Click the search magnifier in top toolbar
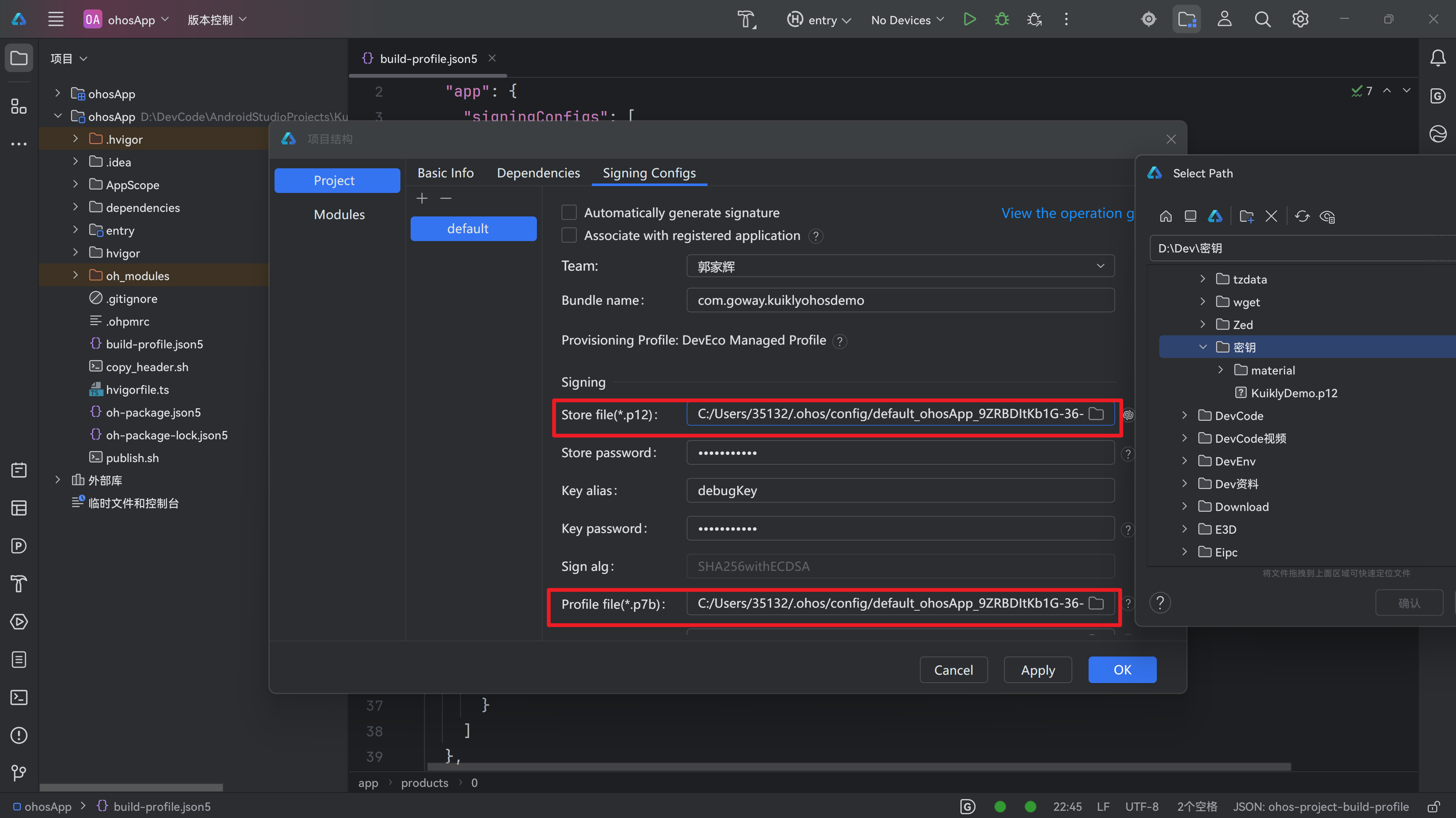 point(1262,20)
